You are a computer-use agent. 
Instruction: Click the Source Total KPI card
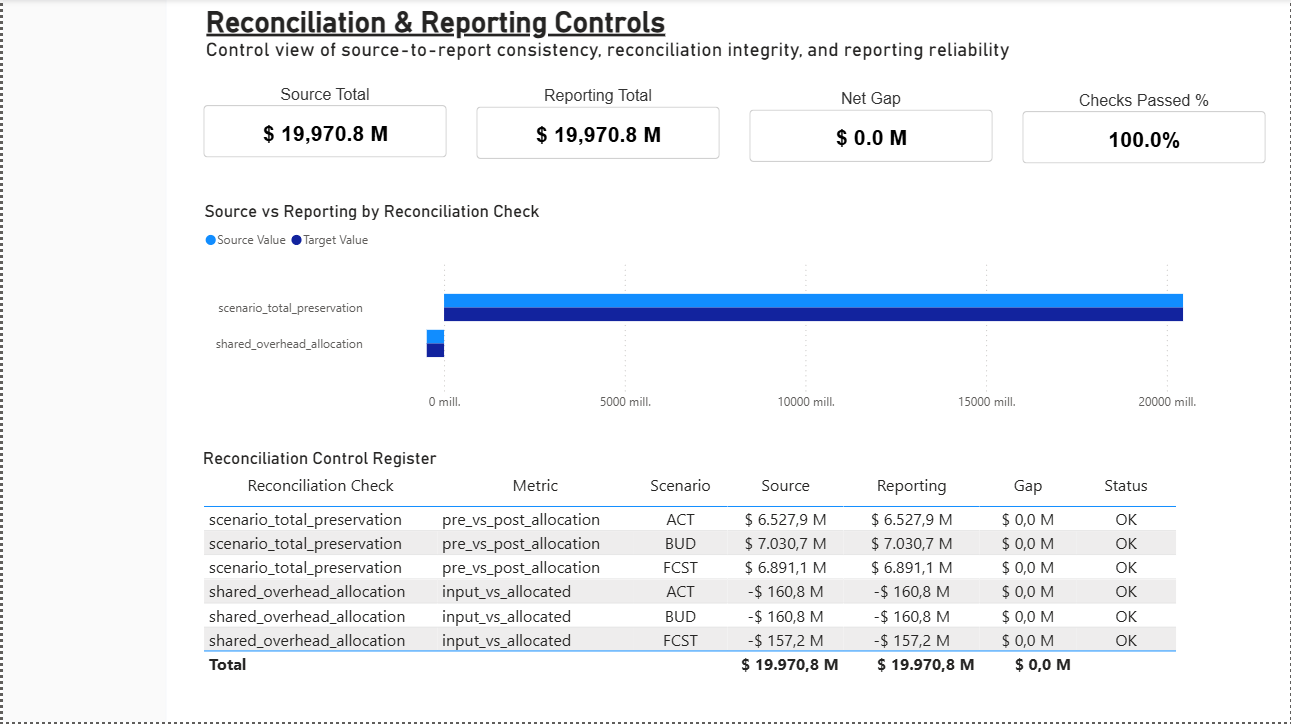coord(324,131)
